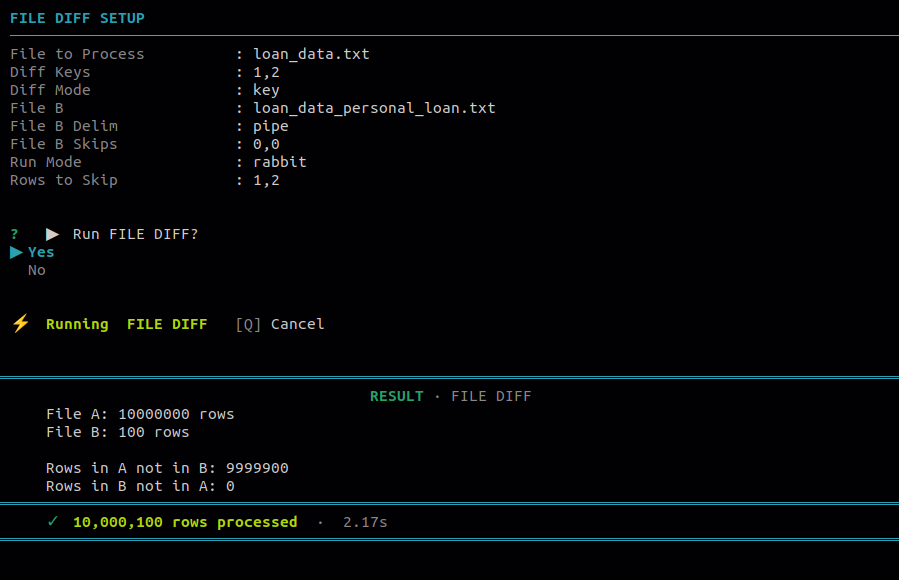The image size is (899, 580).
Task: Click the File B: 100 rows line
Action: pos(118,432)
